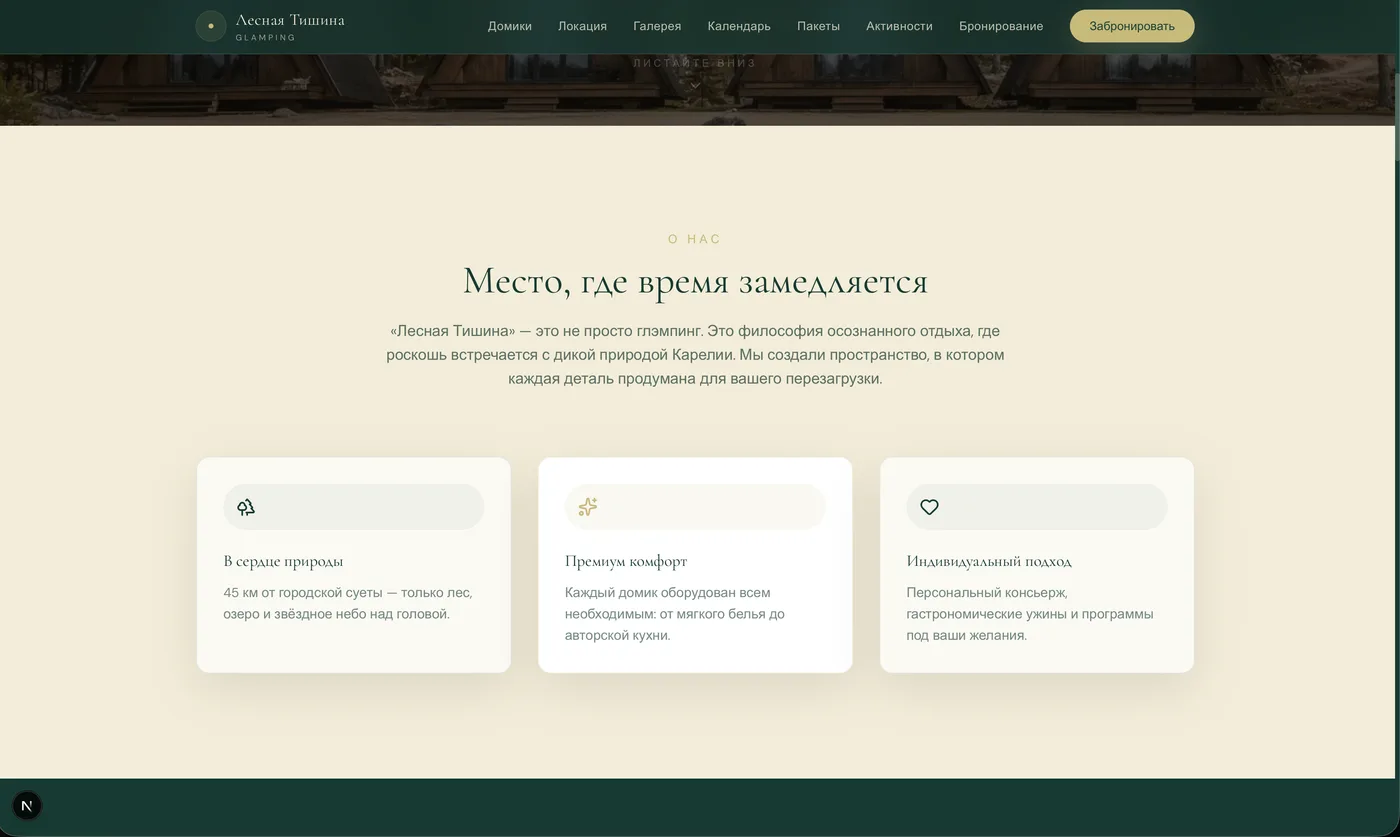Screen dimensions: 1400x837
Task: Open the Домики menu item
Action: 510,26
